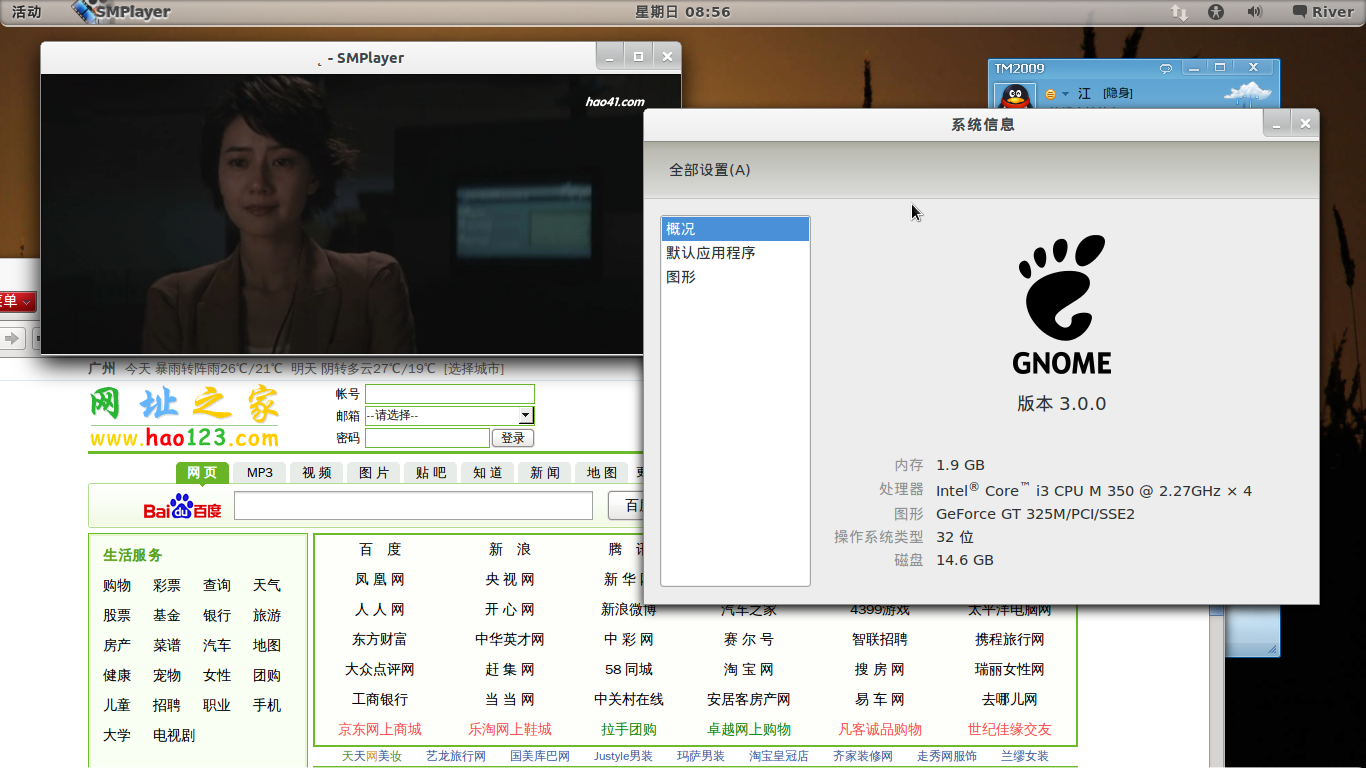Open the 旅游 link under 生活服务
The height and width of the screenshot is (768, 1366).
pyautogui.click(x=267, y=615)
